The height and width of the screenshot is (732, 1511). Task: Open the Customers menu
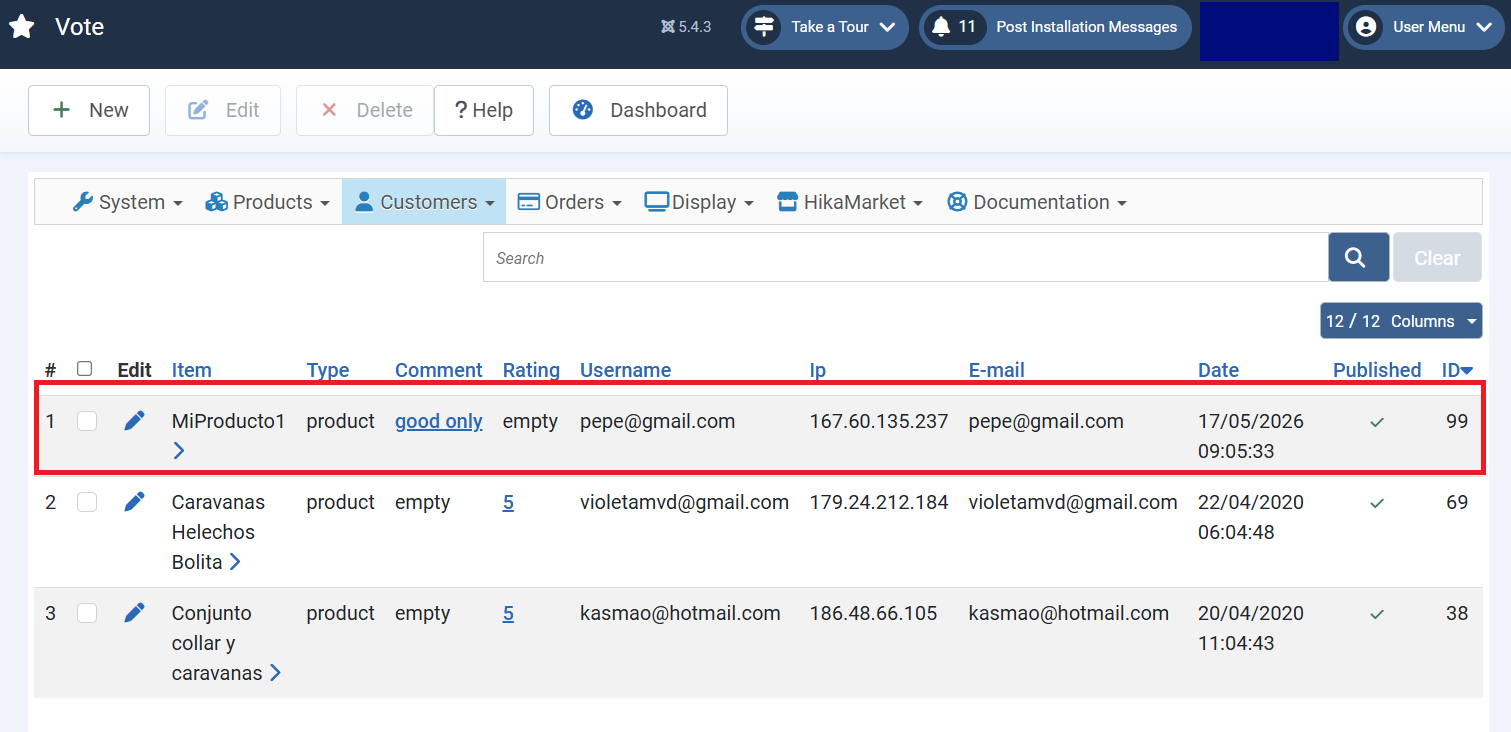tap(424, 202)
